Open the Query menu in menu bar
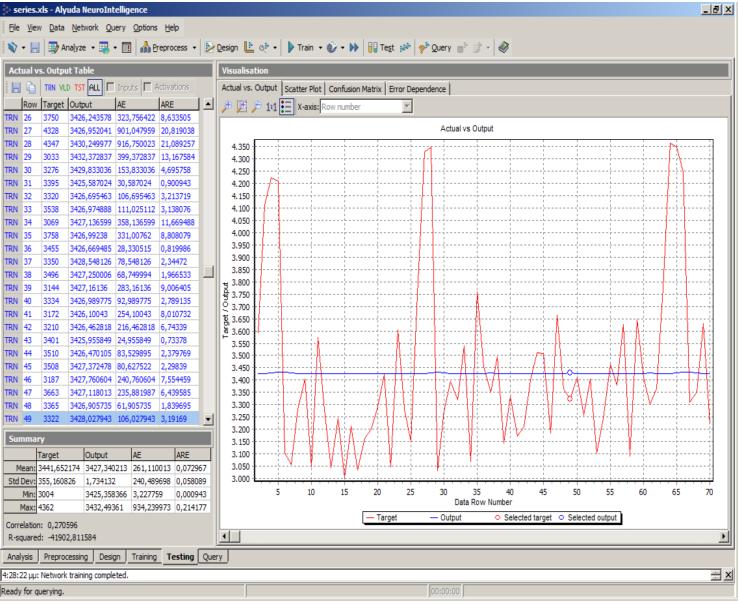This screenshot has width=739, height=602. 115,28
